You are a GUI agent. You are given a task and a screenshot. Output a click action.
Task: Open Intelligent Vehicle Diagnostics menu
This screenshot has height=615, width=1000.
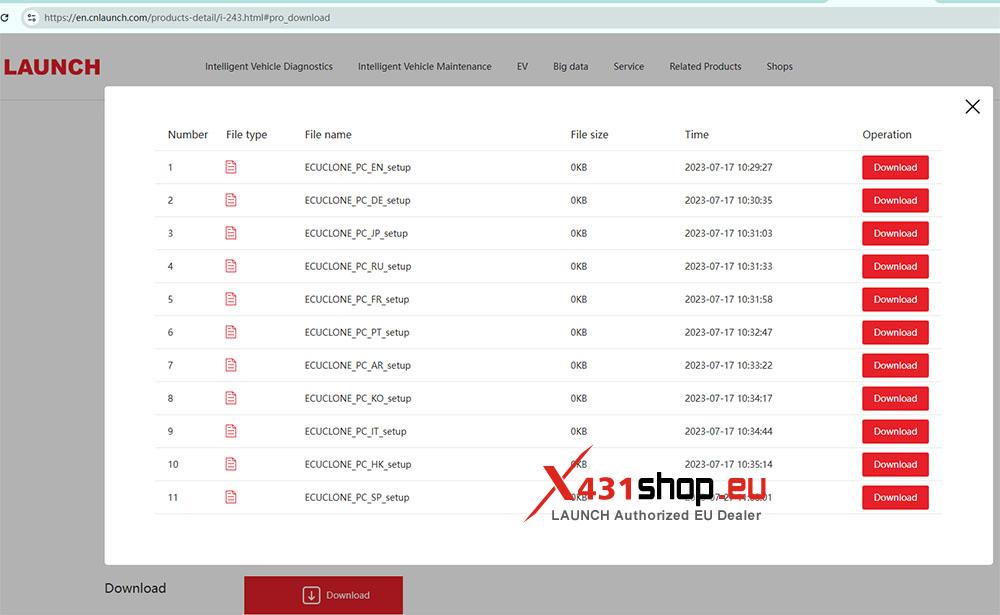[268, 66]
